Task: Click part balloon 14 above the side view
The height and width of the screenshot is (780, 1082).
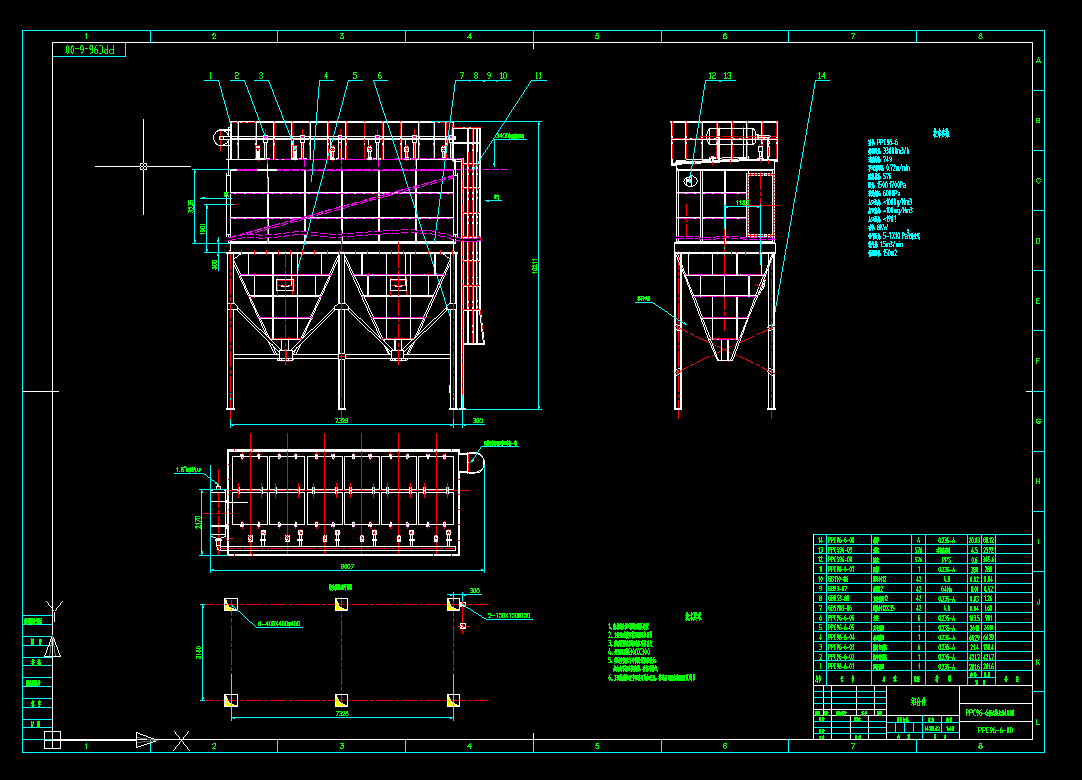Action: click(821, 76)
